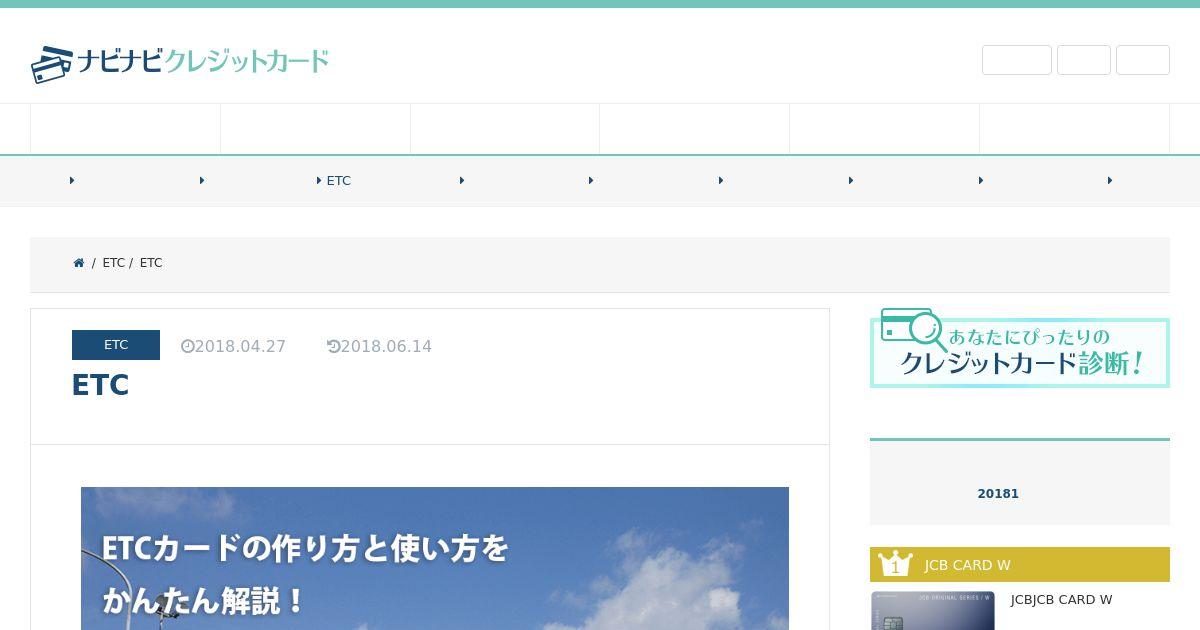Screen dimensions: 1200x630
Task: Open the クレジットカード診断 banner
Action: [x=1020, y=348]
